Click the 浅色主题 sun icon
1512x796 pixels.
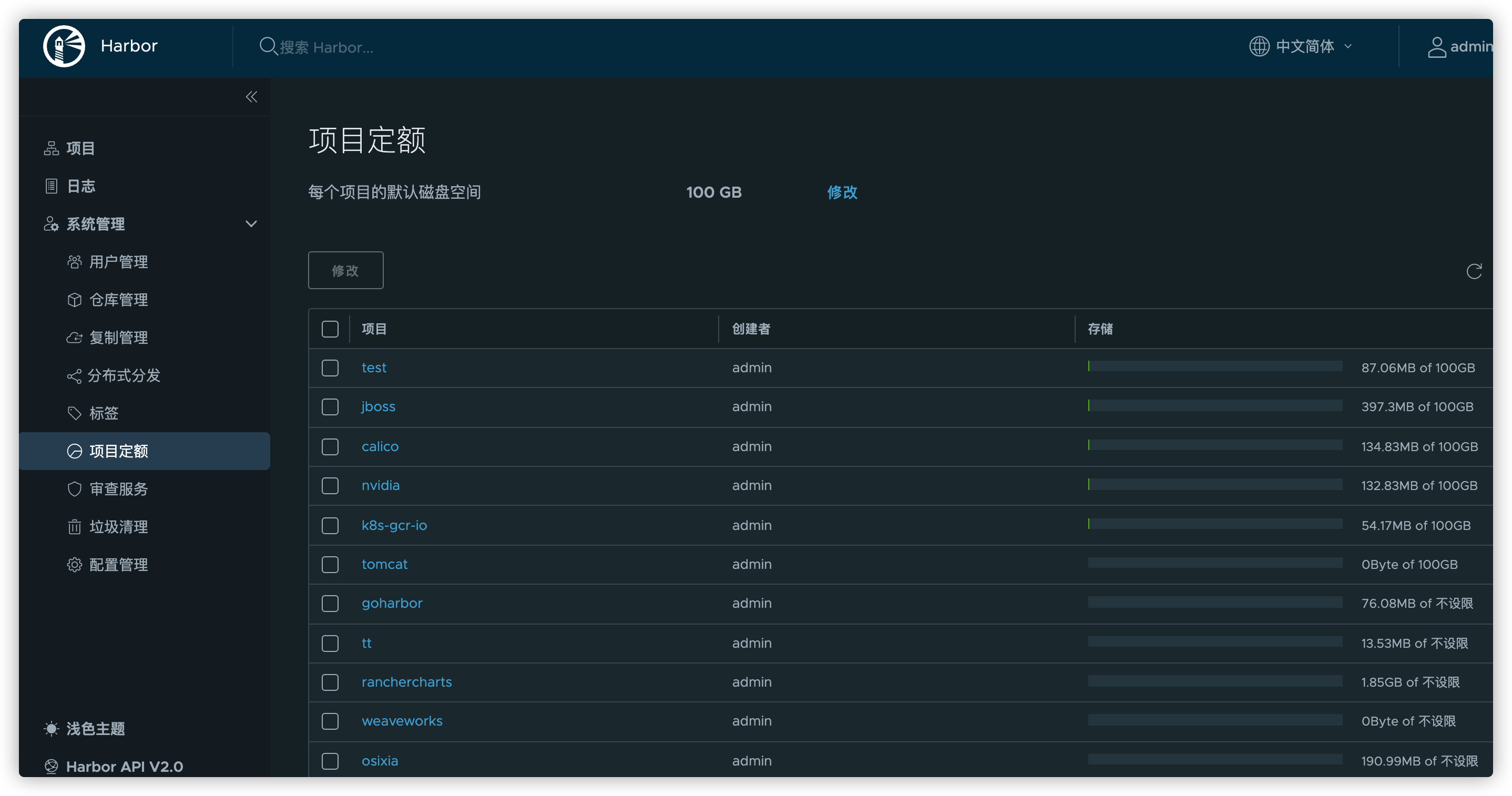coord(52,729)
